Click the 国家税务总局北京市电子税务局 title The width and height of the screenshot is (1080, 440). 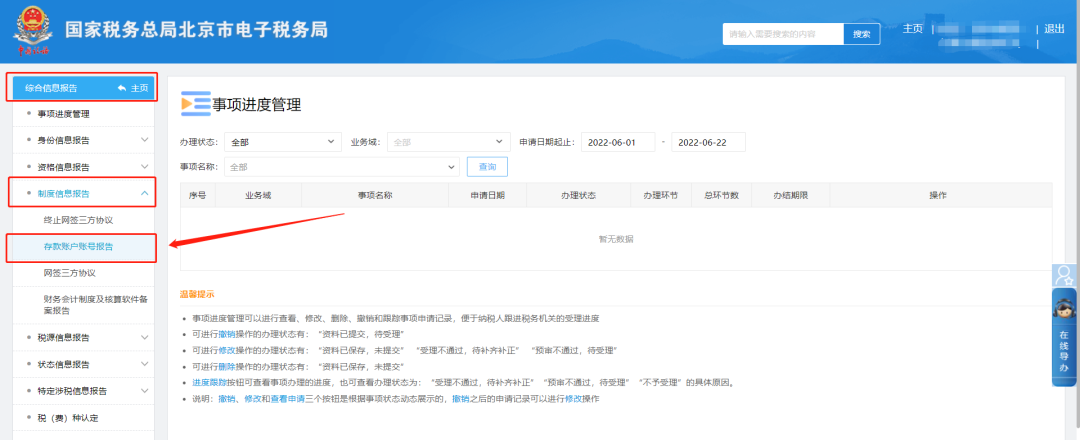pos(196,30)
